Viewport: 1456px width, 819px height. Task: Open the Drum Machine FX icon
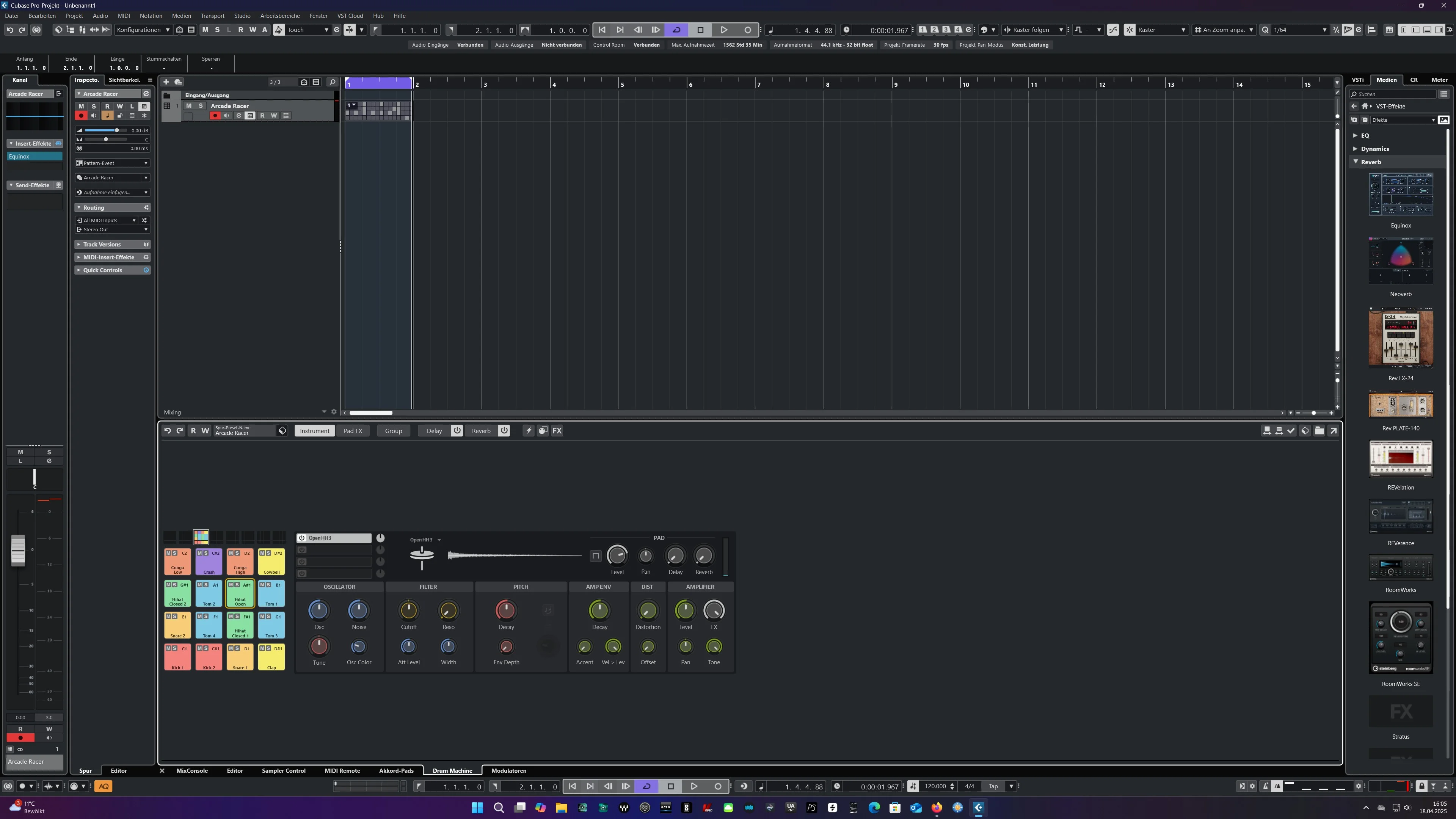point(557,431)
